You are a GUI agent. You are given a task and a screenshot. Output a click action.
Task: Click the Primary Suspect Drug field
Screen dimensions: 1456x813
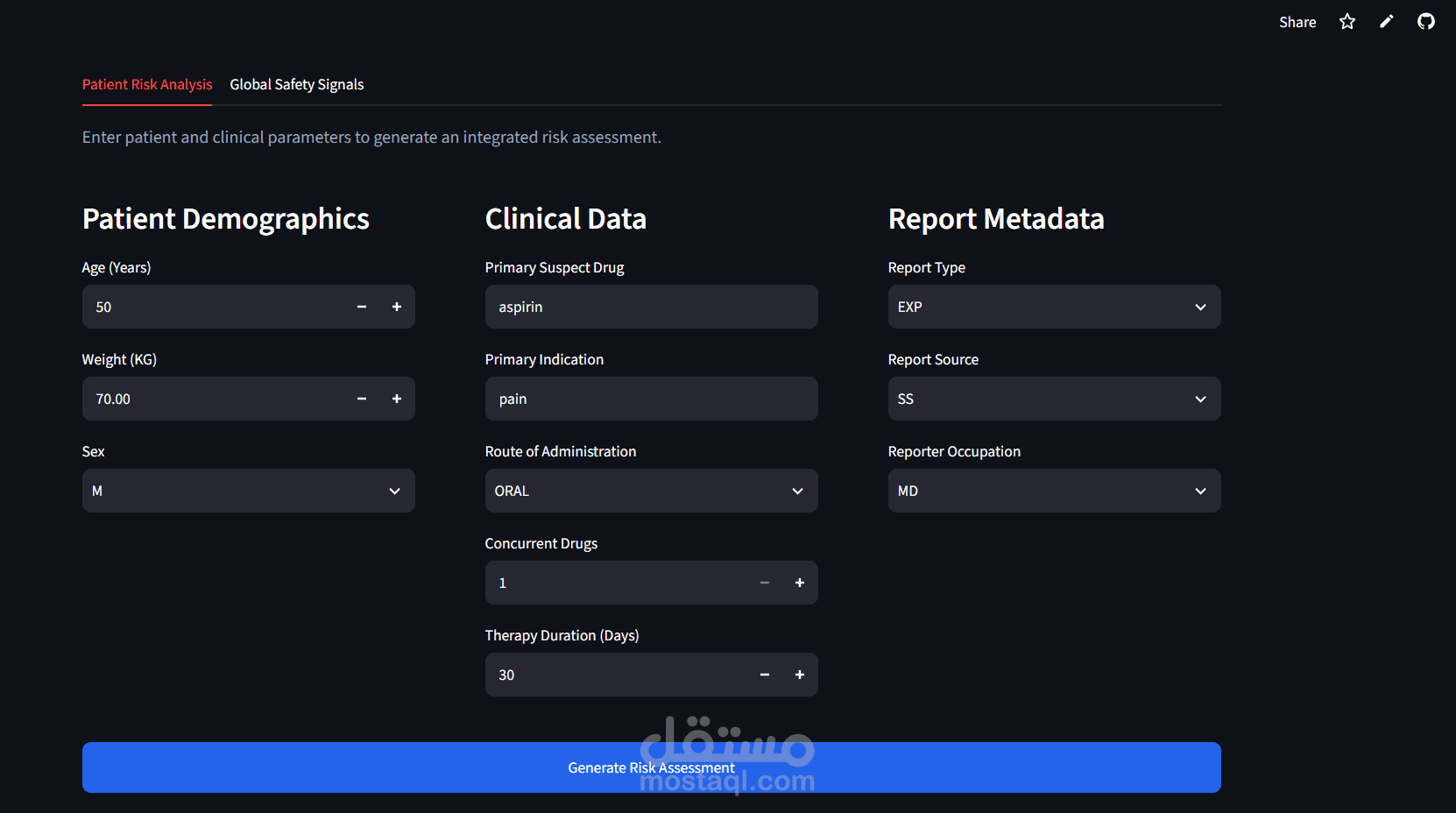coord(652,307)
